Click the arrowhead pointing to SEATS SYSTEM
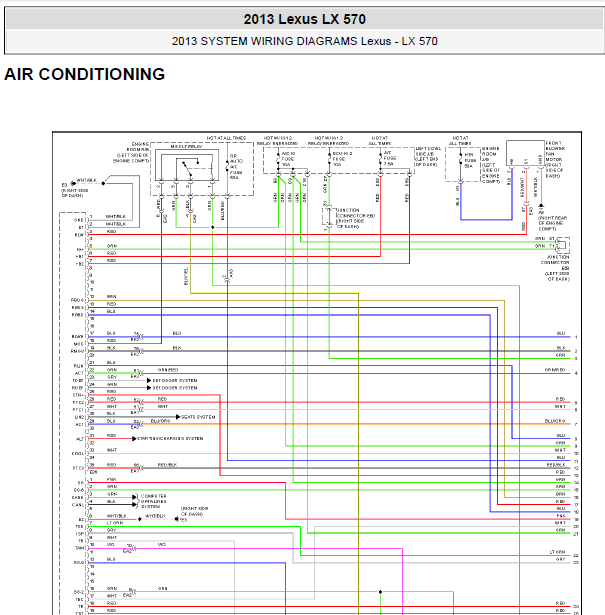 point(178,417)
